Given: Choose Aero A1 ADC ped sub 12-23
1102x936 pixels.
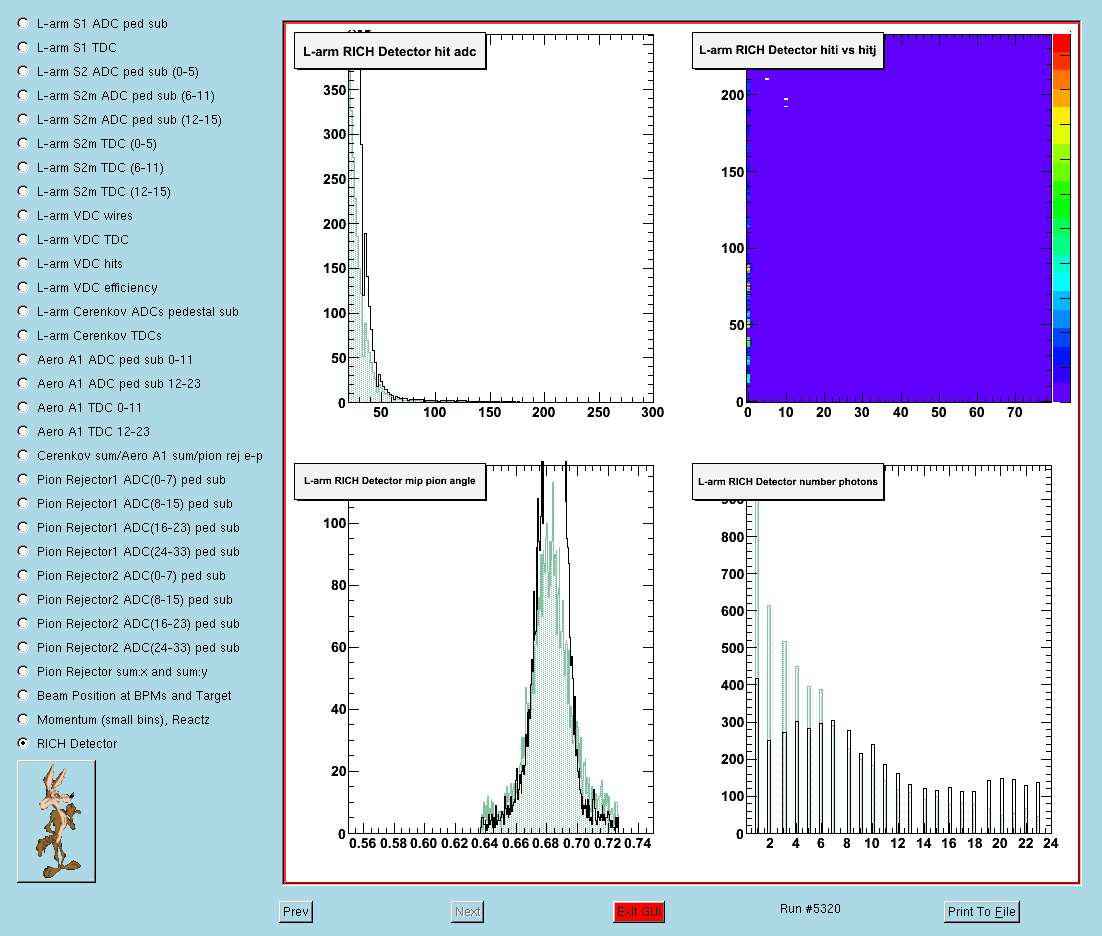Looking at the screenshot, I should click(x=23, y=383).
